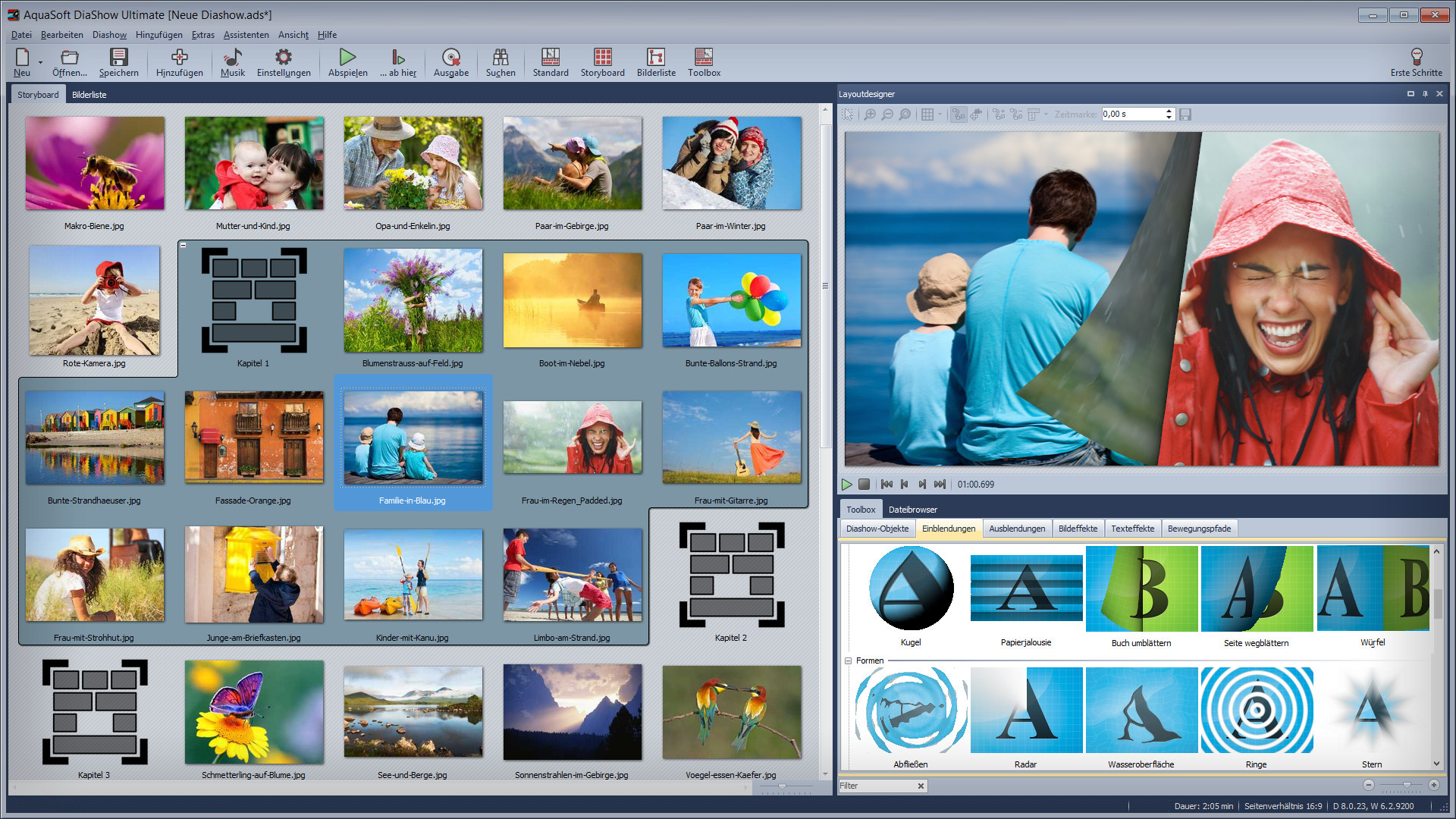Click the Abspielen play toolbar icon
Screen dimensions: 1456x819
(347, 58)
